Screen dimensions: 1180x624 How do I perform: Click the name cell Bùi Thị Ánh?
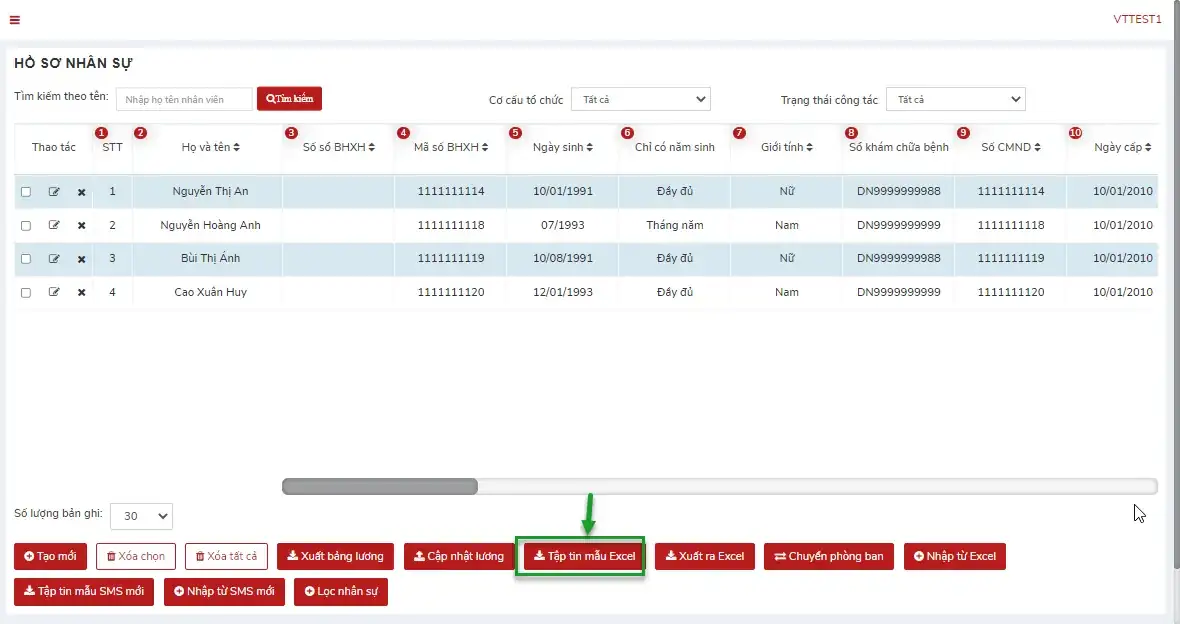[x=210, y=258]
